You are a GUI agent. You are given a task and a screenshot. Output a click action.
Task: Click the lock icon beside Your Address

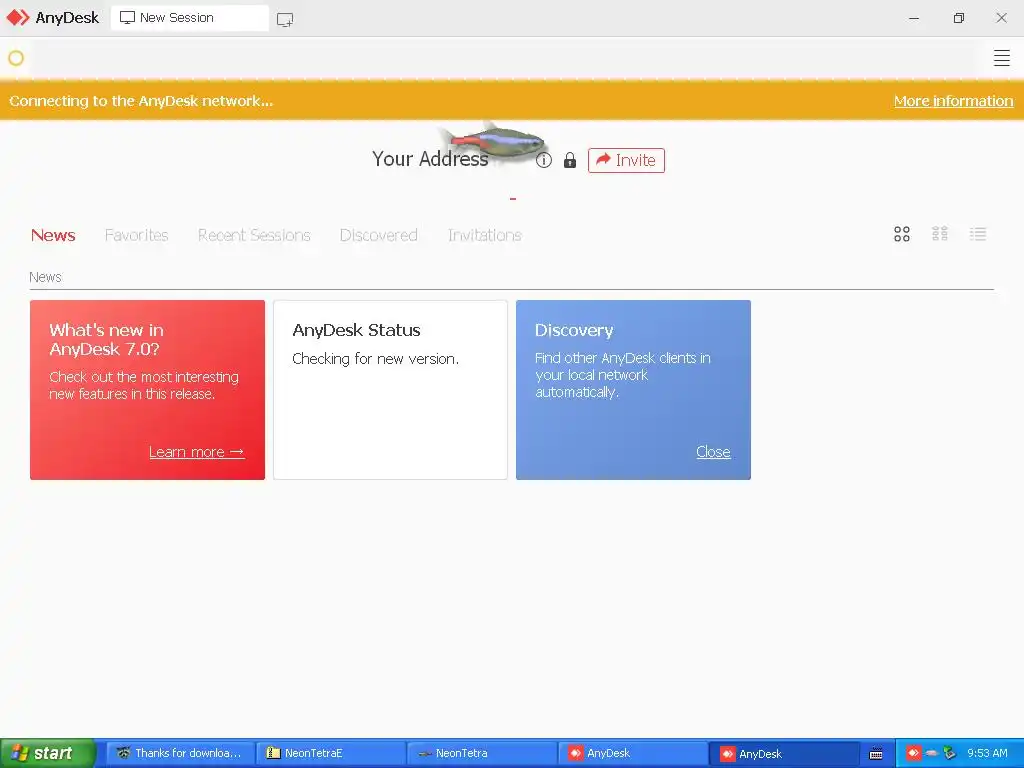[569, 160]
